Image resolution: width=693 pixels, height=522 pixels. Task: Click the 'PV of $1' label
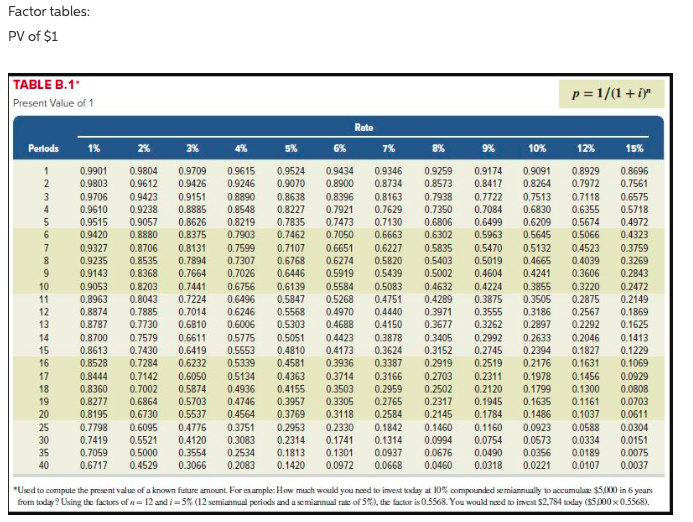(33, 36)
